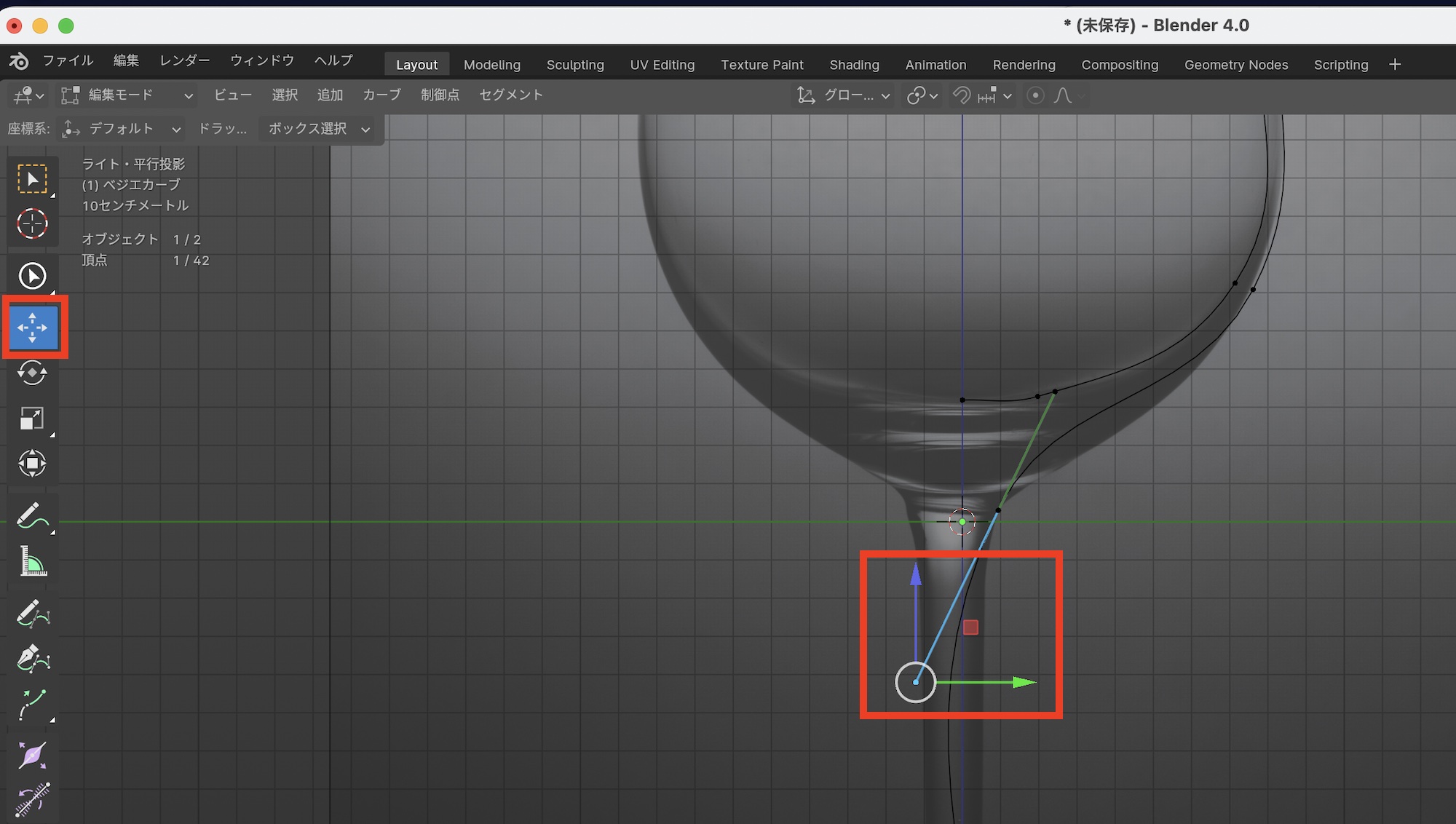Toggle snapping magnet on
The height and width of the screenshot is (824, 1456).
(x=962, y=95)
